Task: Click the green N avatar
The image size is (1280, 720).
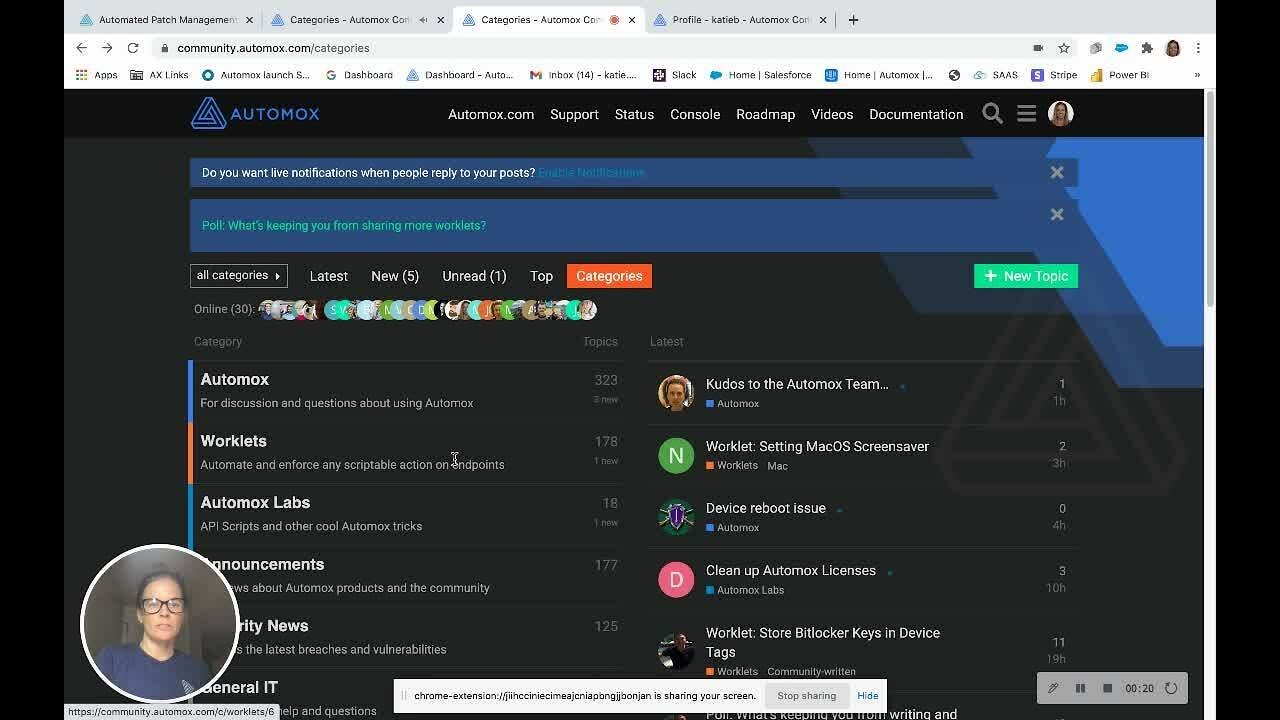Action: [676, 455]
